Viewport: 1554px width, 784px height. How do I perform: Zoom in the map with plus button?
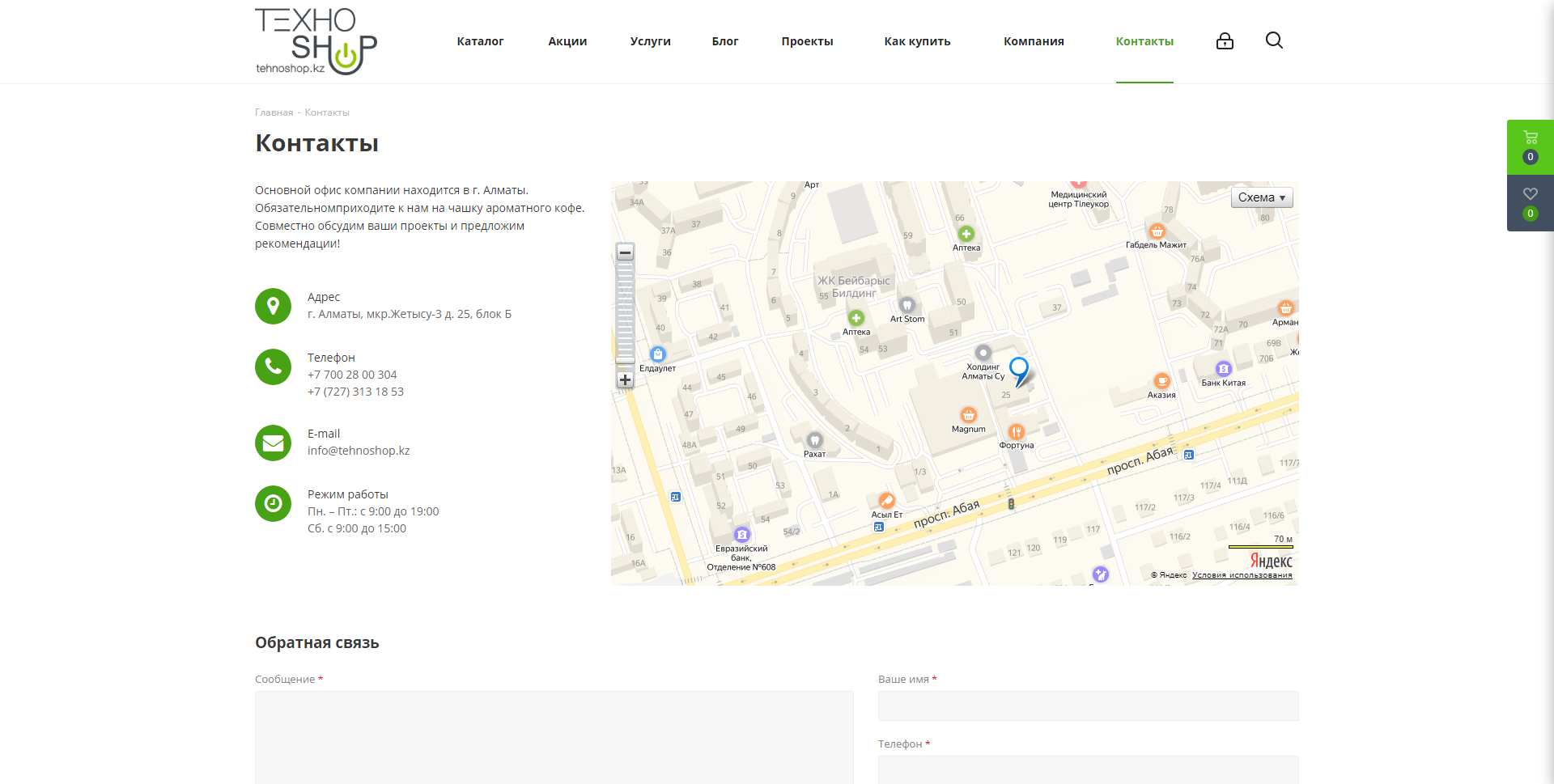coord(625,379)
